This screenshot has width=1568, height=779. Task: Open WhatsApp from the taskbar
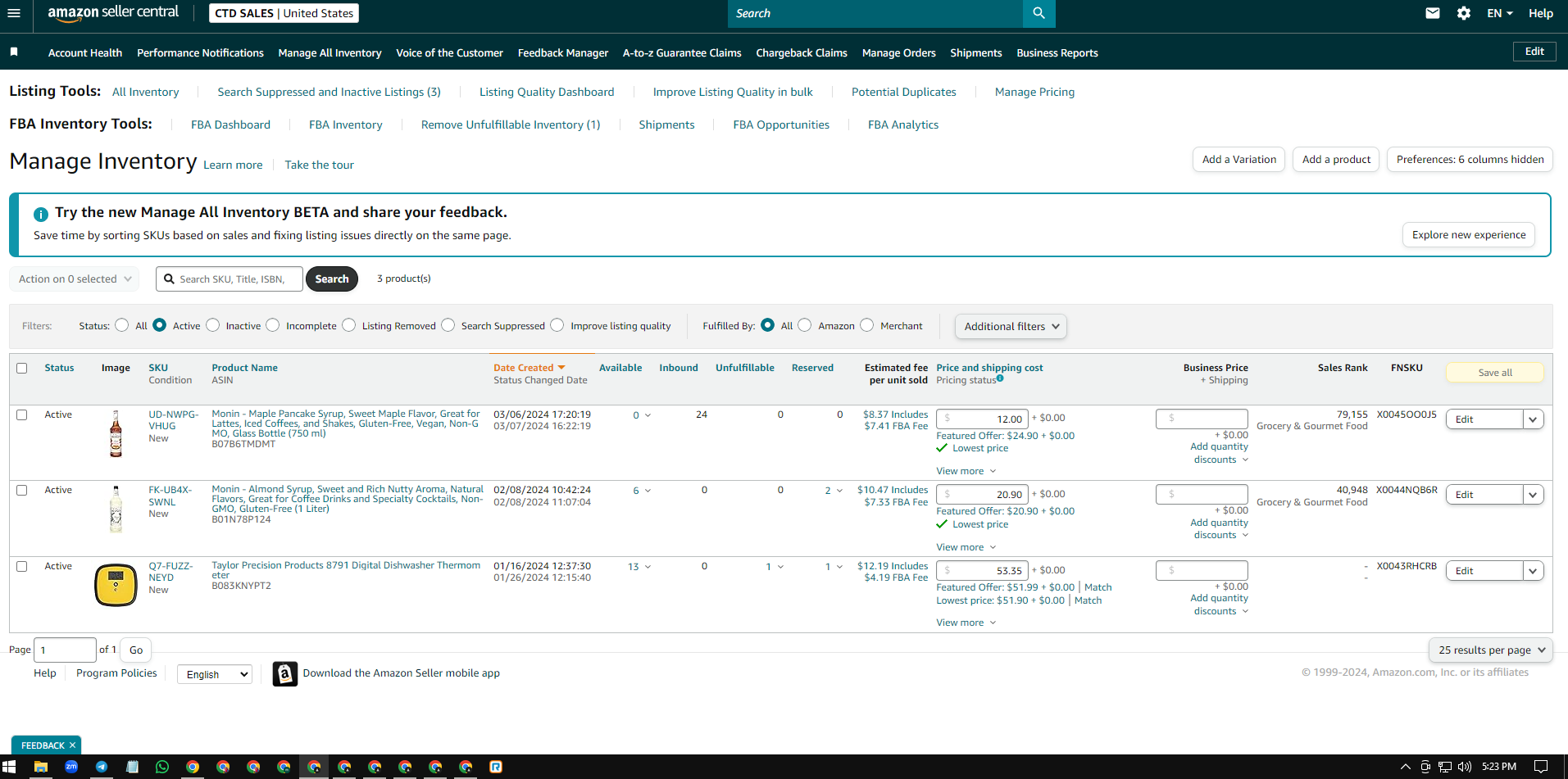click(162, 767)
